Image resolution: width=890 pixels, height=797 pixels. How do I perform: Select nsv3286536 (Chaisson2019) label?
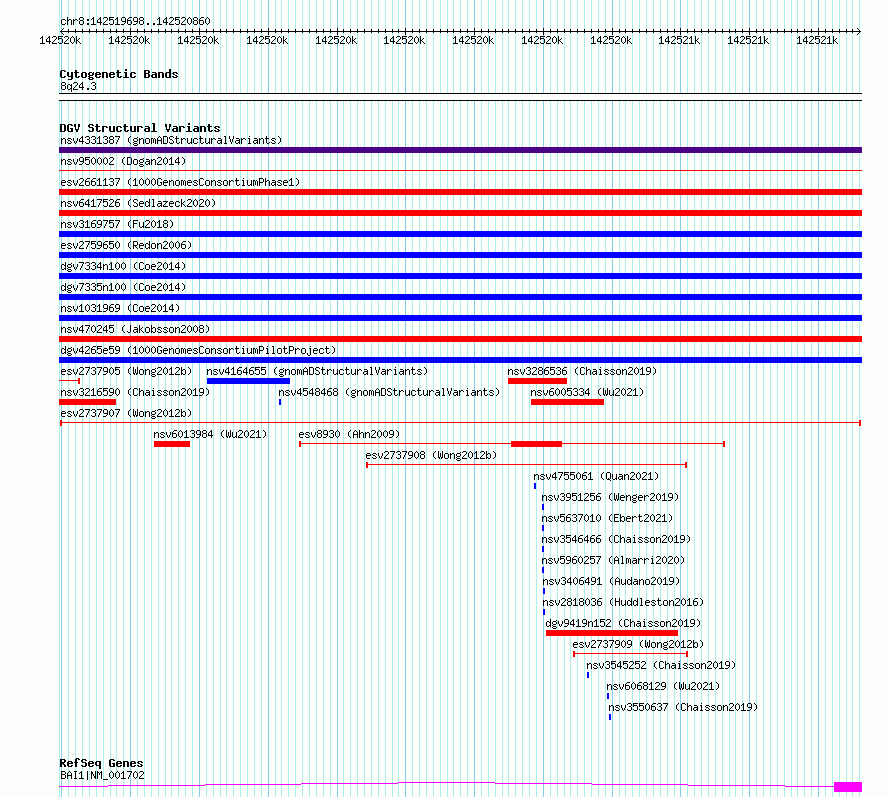click(x=582, y=371)
